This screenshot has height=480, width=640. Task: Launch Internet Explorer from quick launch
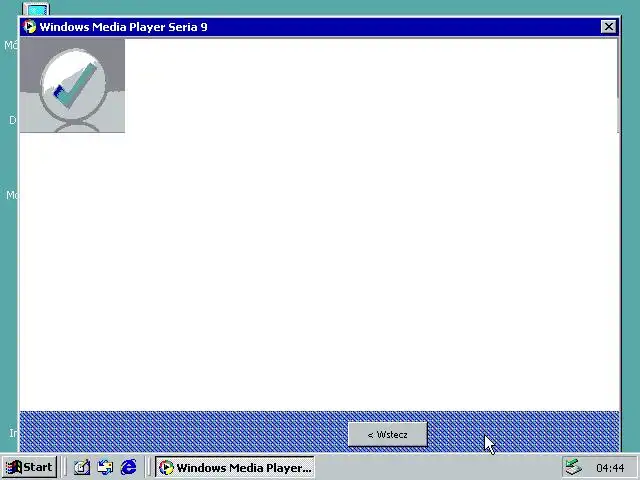129,467
